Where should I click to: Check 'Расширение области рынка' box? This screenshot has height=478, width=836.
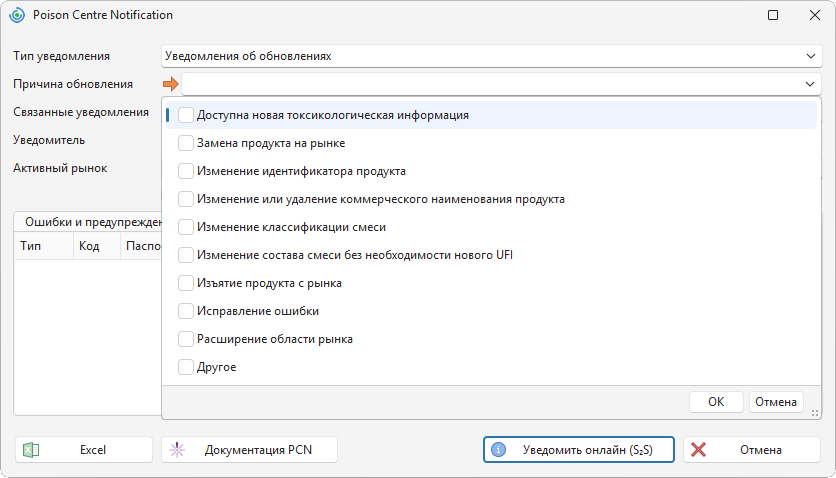point(186,339)
